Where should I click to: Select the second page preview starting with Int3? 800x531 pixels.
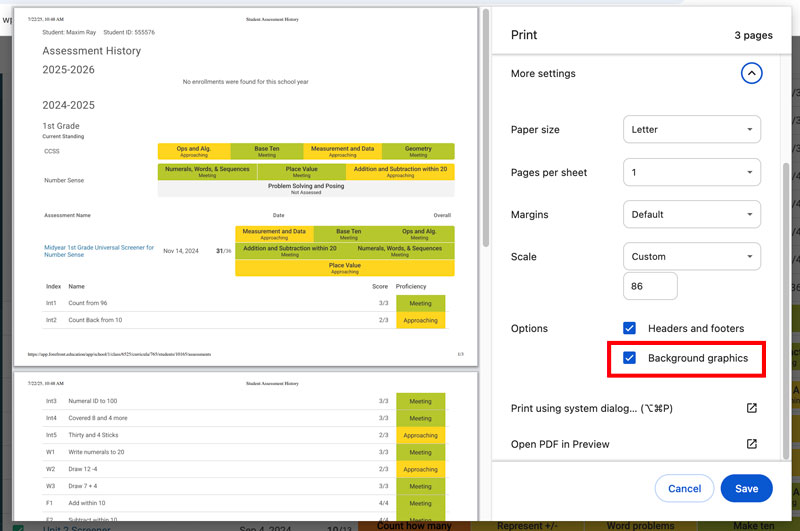point(245,450)
